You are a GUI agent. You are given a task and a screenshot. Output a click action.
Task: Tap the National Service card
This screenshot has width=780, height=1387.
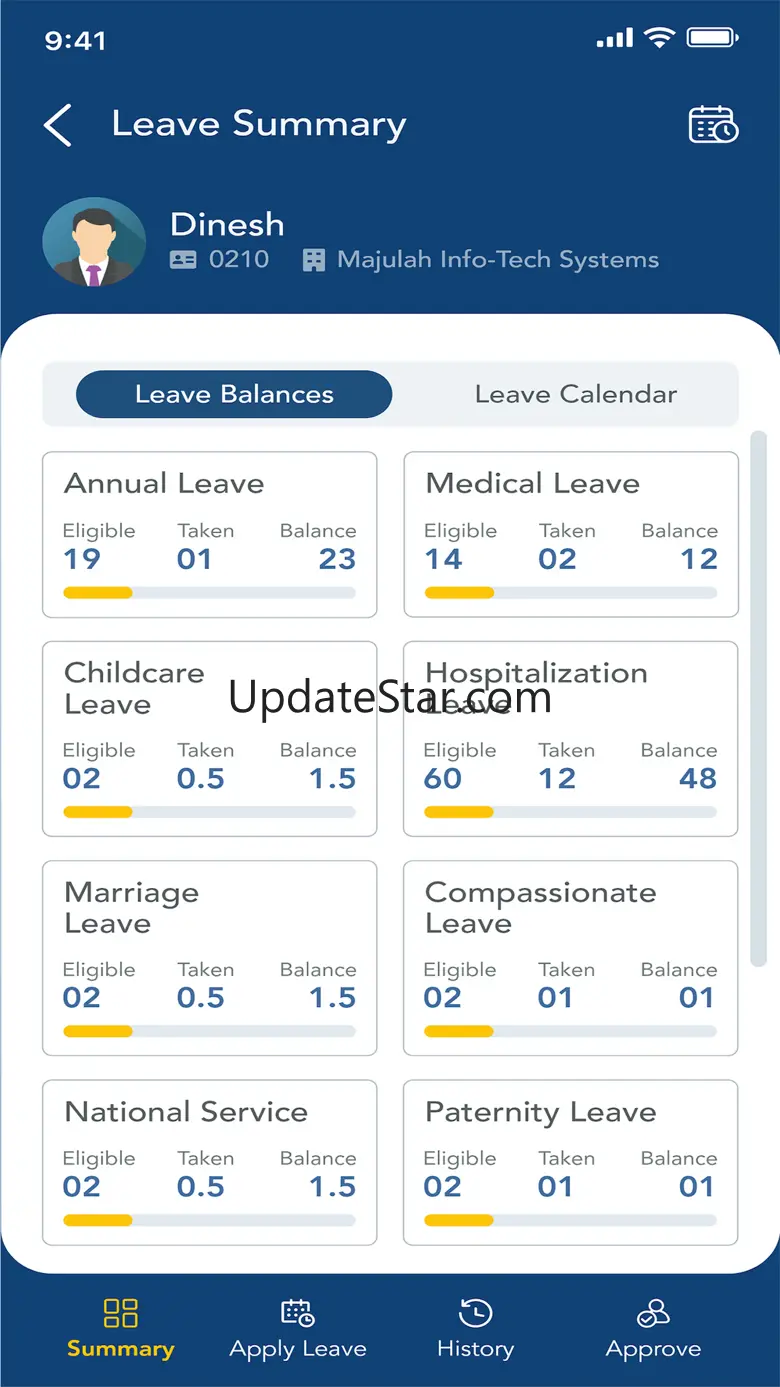[210, 1162]
